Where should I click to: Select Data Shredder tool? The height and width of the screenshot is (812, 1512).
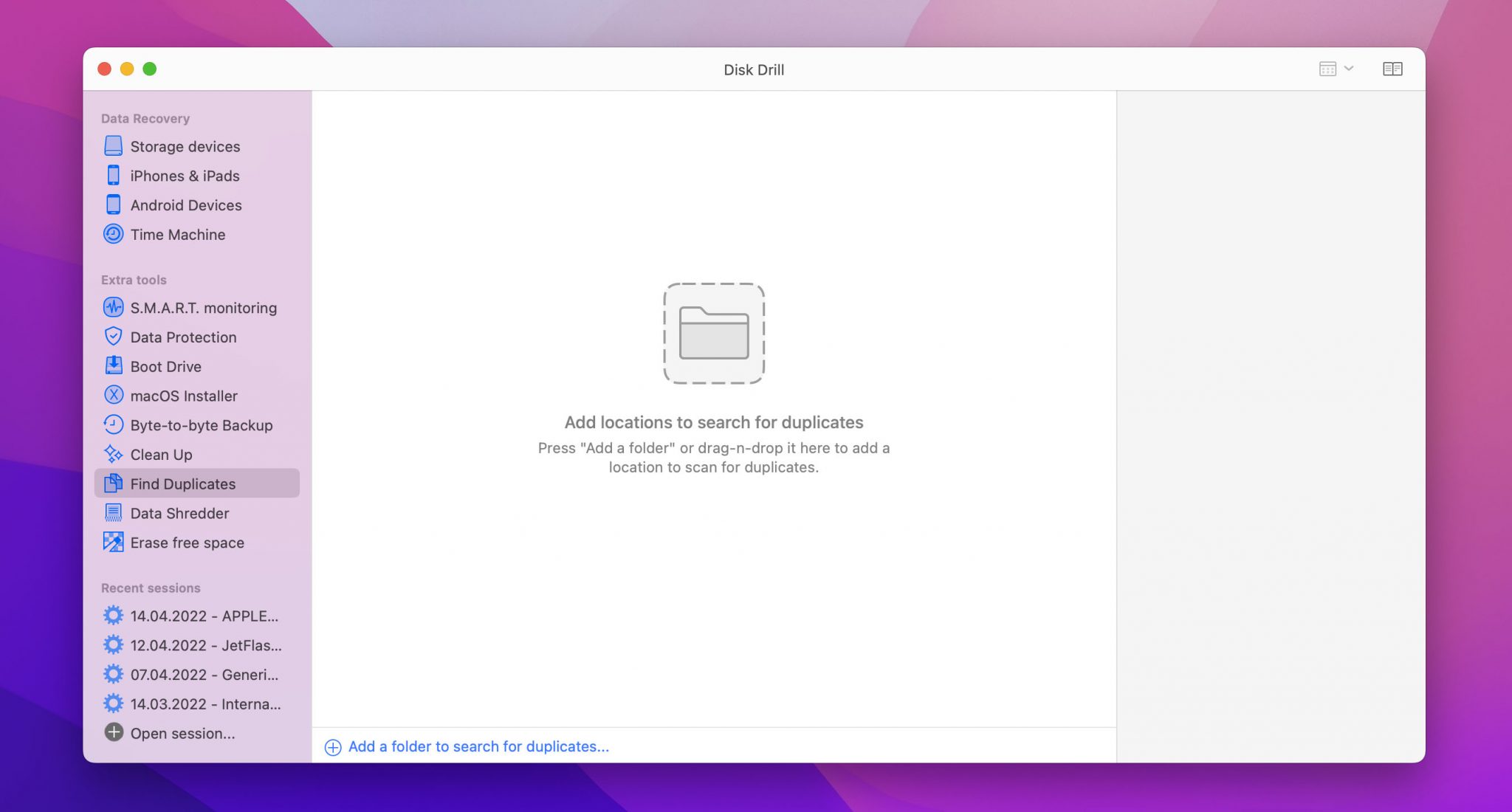179,512
